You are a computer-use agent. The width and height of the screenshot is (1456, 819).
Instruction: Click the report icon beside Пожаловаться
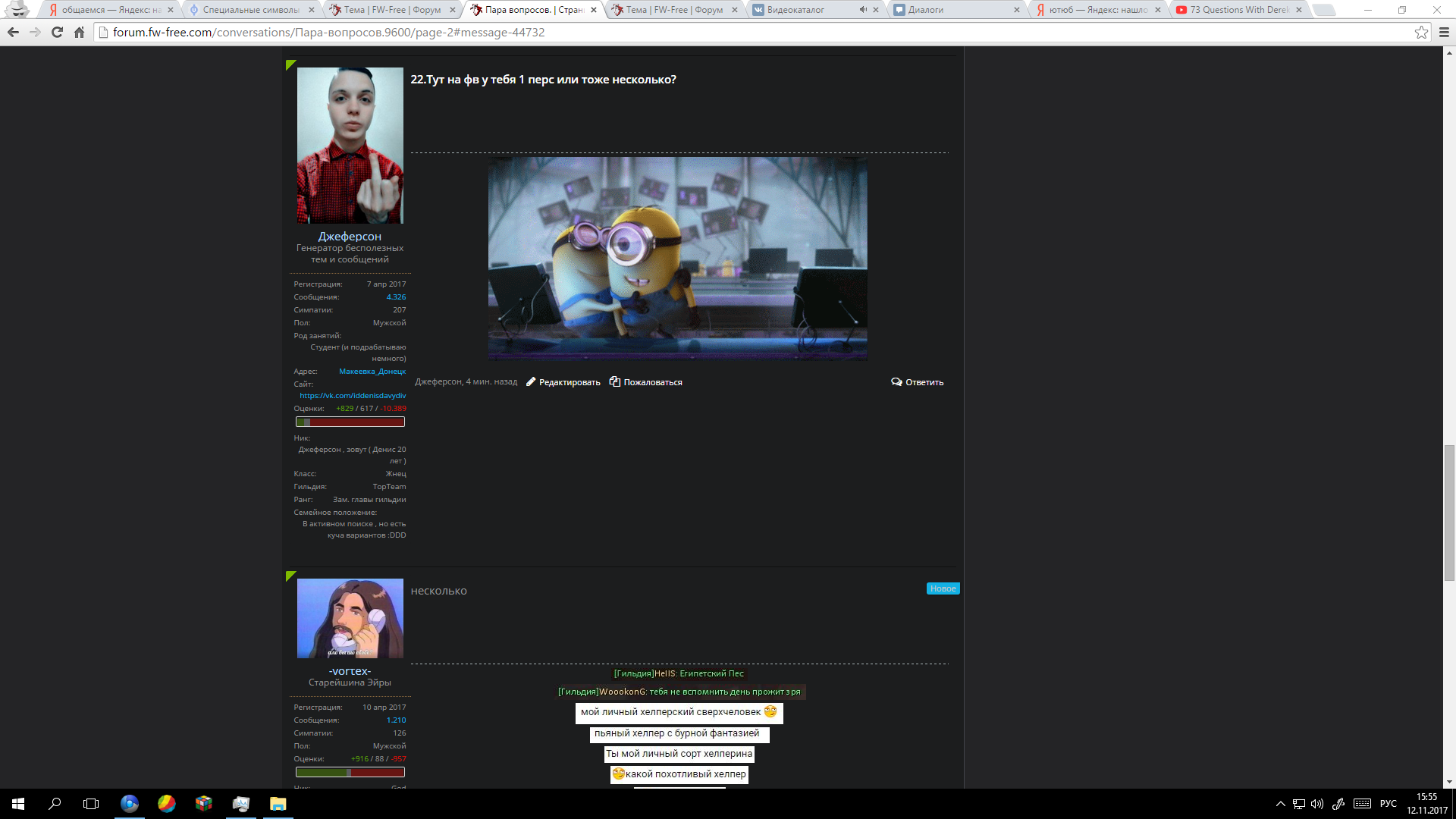pos(615,381)
